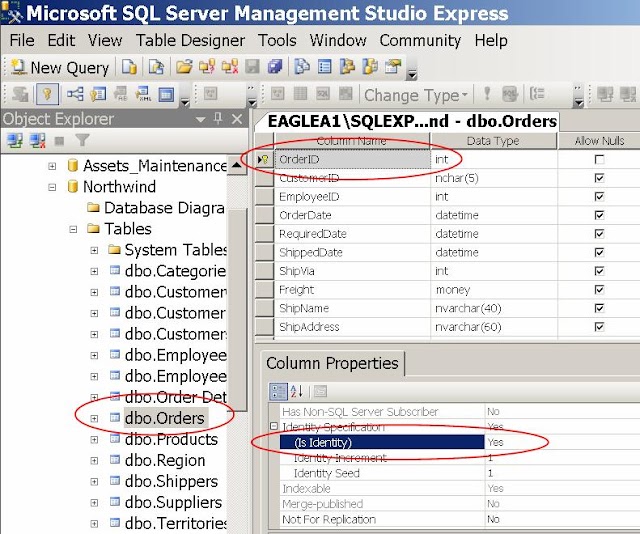The width and height of the screenshot is (640, 534).
Task: Toggle Allow Nulls for Freight
Action: 599,289
